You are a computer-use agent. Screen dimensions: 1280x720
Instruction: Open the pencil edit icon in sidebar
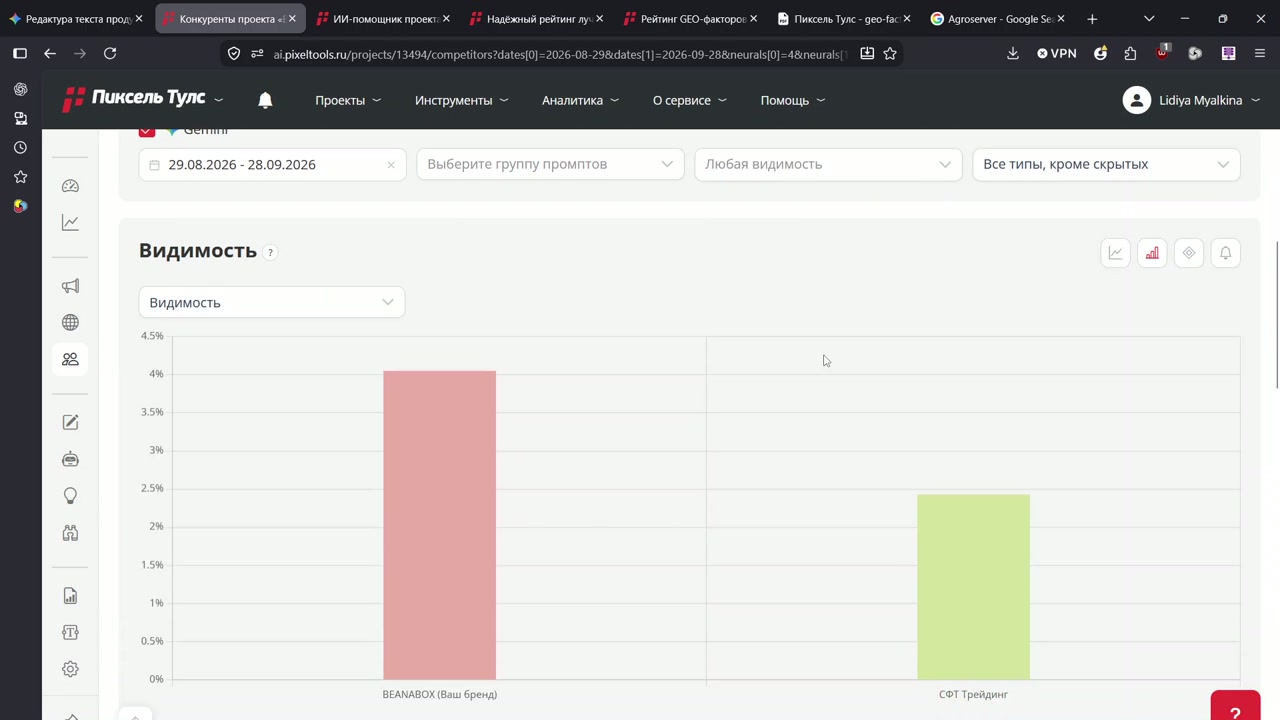(x=70, y=423)
